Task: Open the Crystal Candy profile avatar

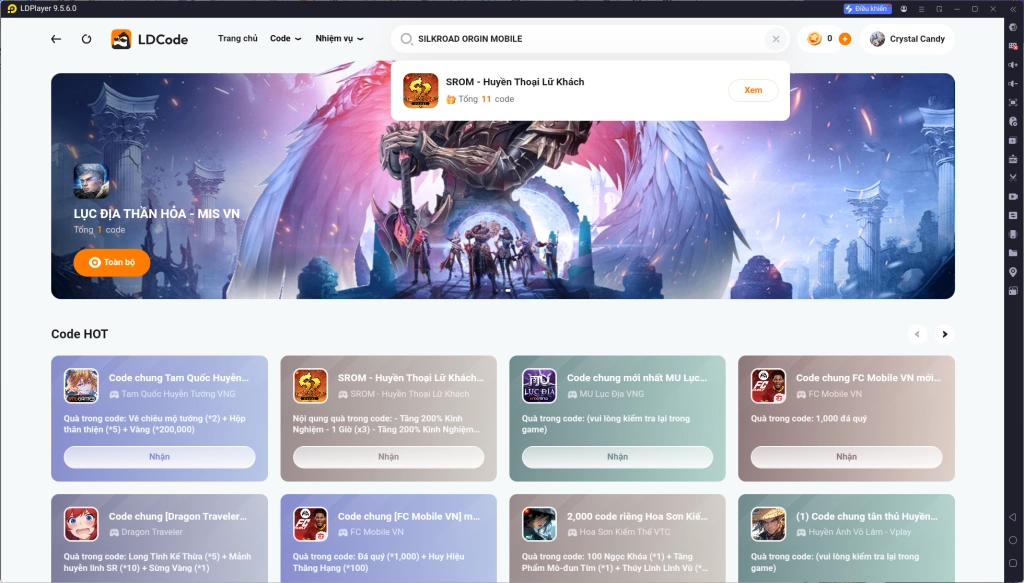Action: coord(877,39)
